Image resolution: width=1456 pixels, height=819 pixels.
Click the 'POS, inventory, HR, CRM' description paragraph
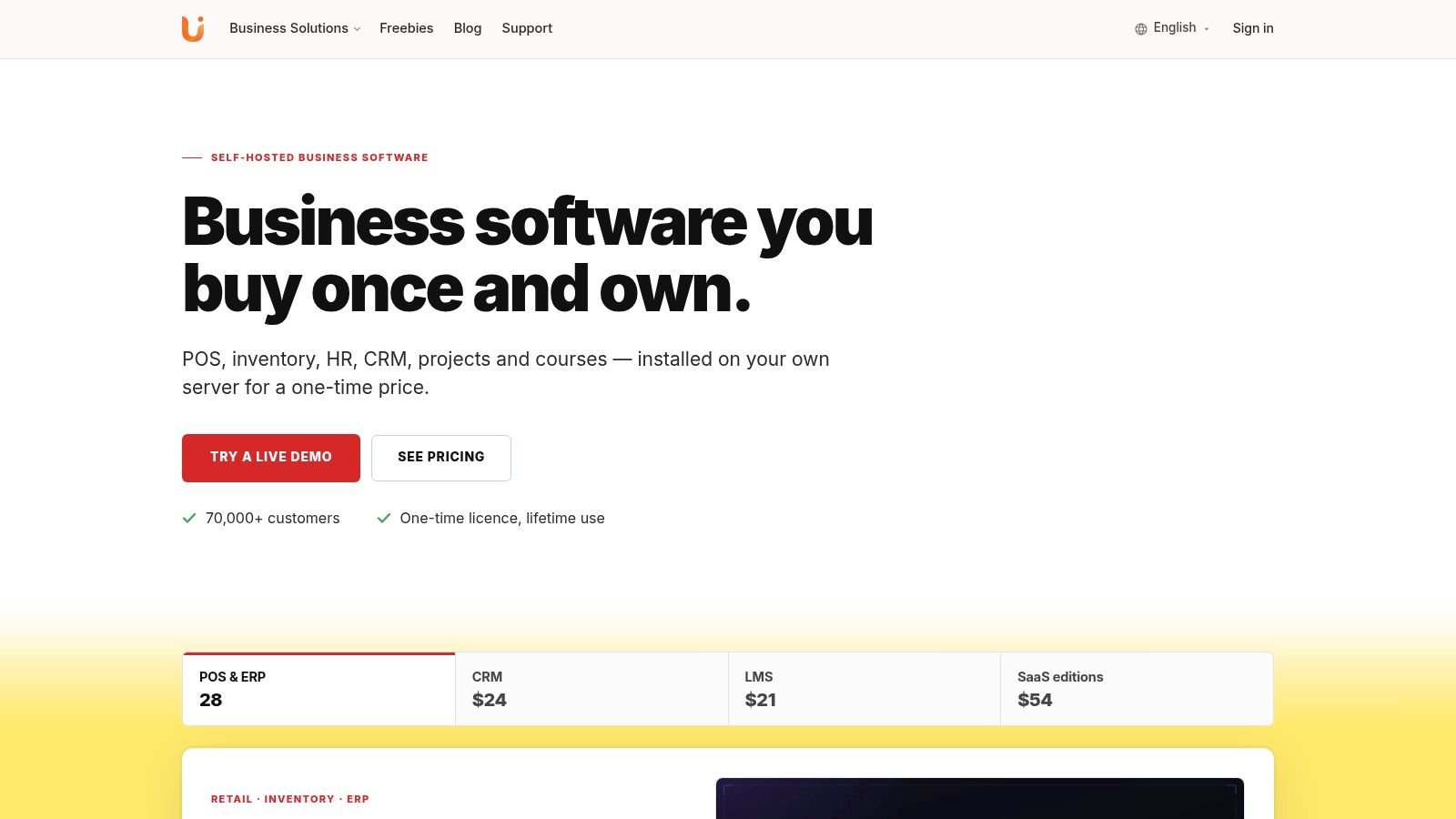click(506, 373)
